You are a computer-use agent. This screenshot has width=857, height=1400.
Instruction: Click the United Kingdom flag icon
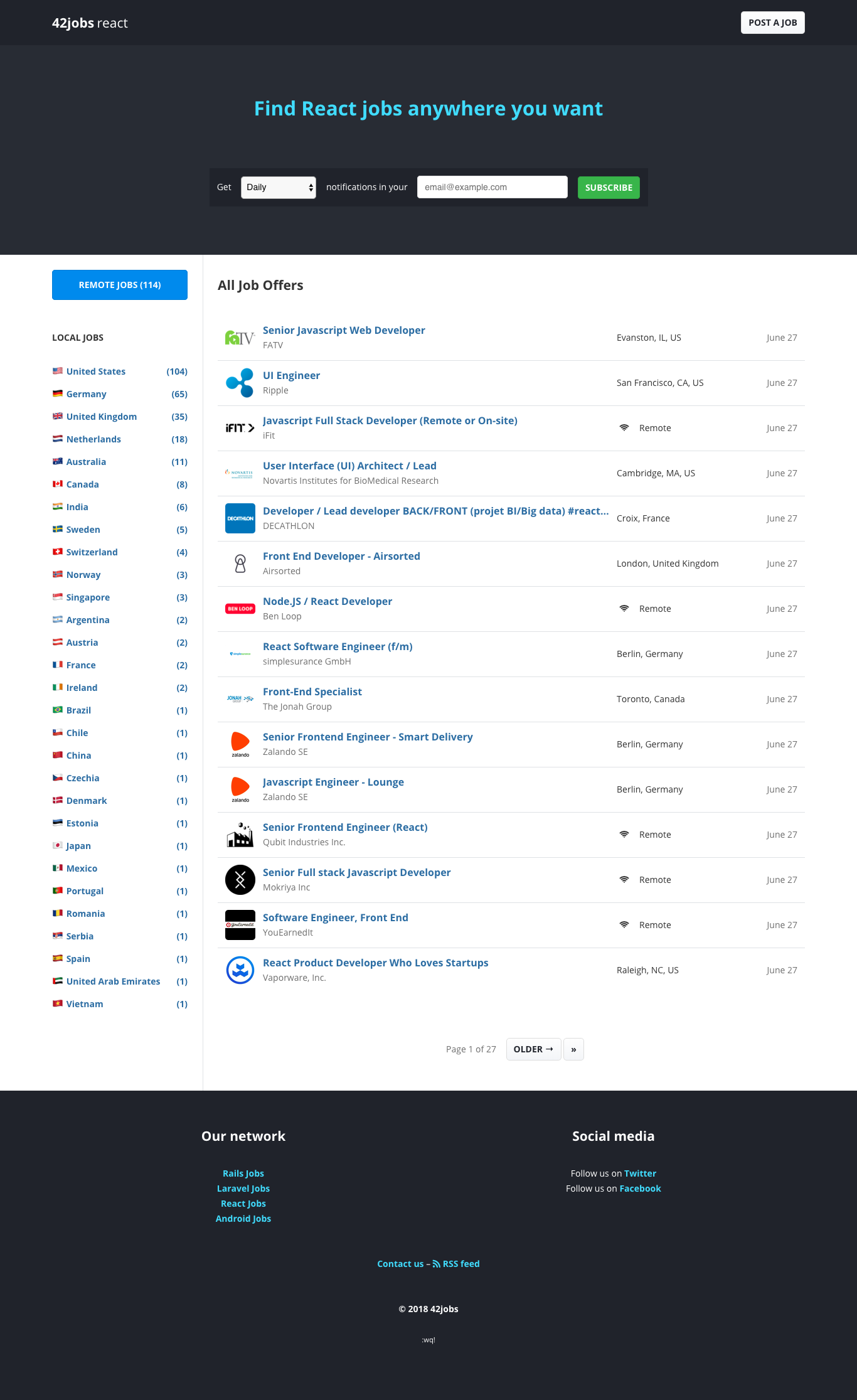coord(58,416)
